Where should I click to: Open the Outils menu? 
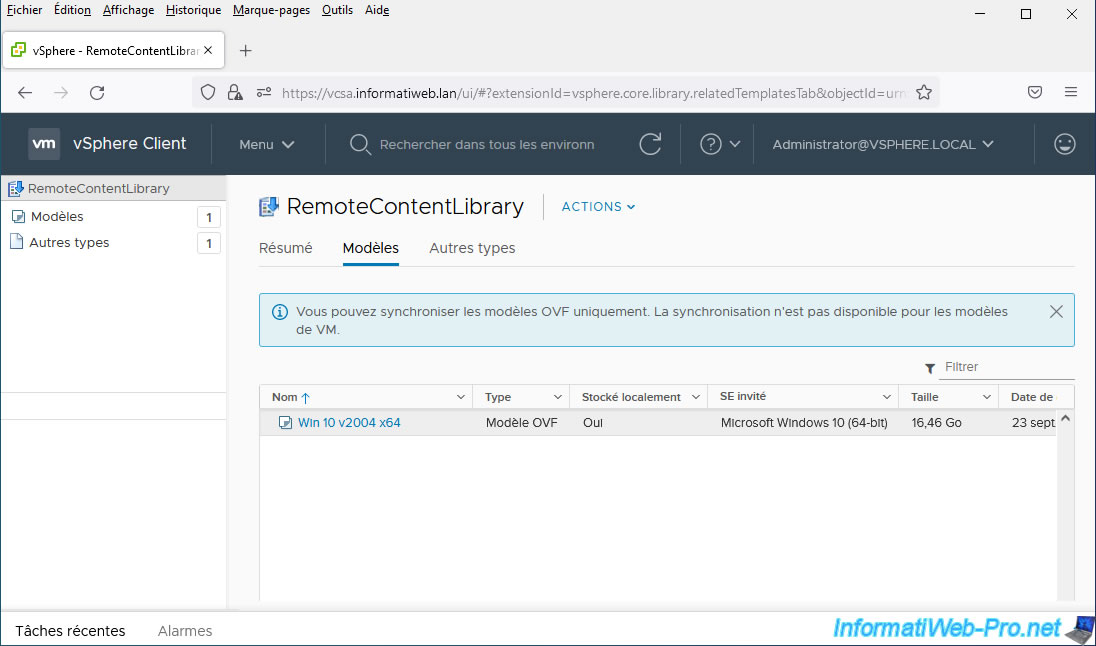click(x=337, y=10)
